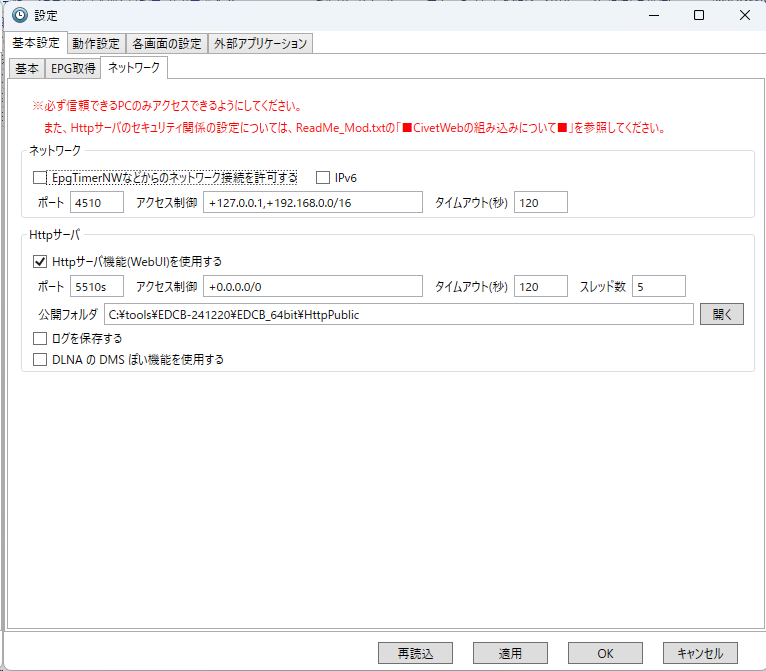Confirm settings with OK button
Image resolution: width=766 pixels, height=671 pixels.
click(x=605, y=653)
